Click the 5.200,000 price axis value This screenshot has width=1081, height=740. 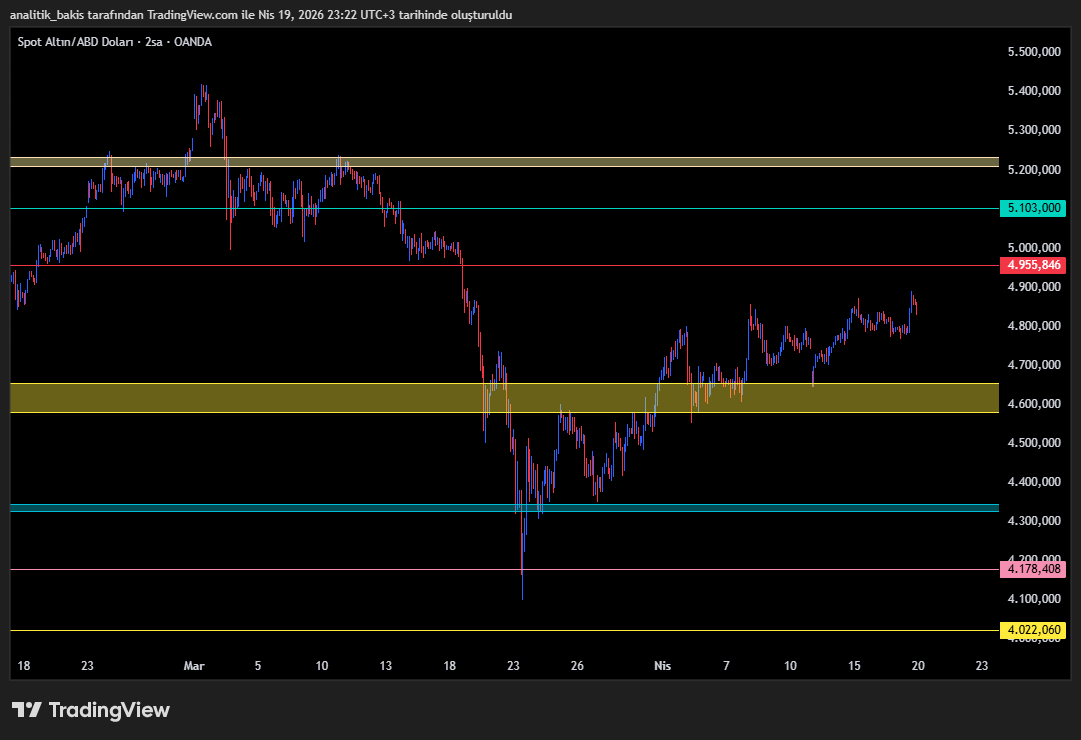point(1034,170)
